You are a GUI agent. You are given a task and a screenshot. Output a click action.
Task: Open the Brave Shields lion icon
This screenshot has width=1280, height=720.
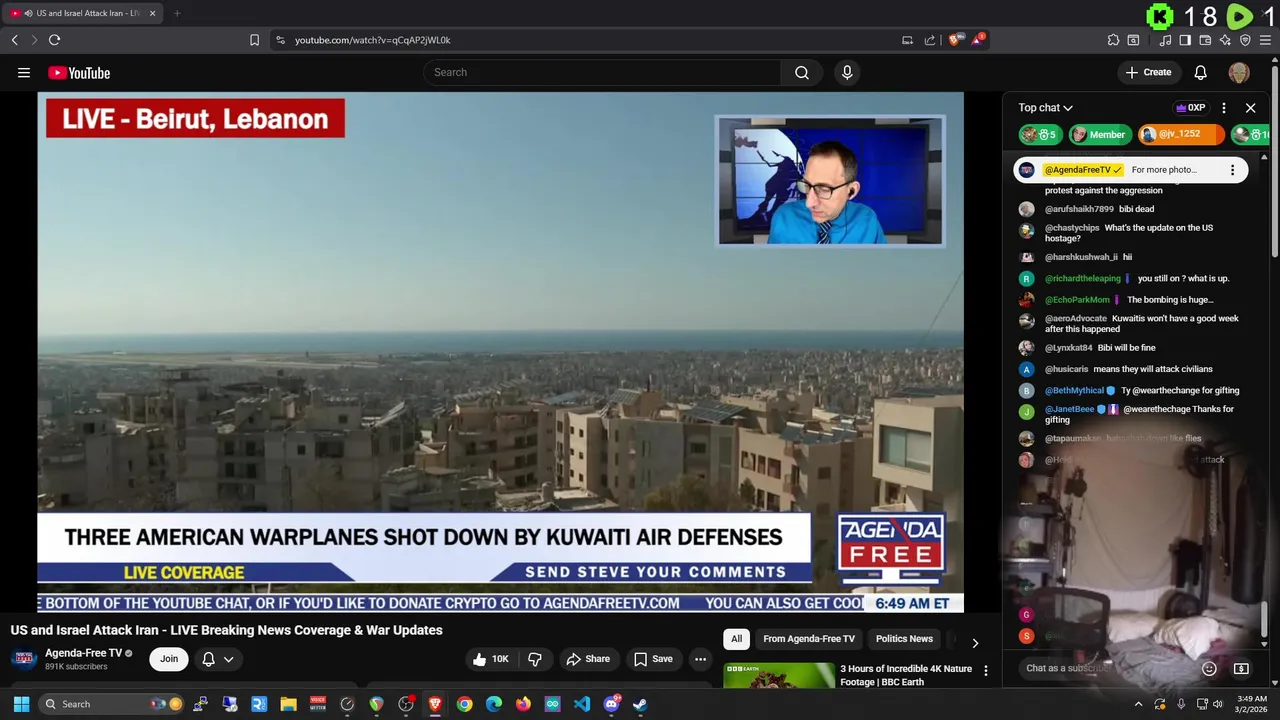click(955, 40)
